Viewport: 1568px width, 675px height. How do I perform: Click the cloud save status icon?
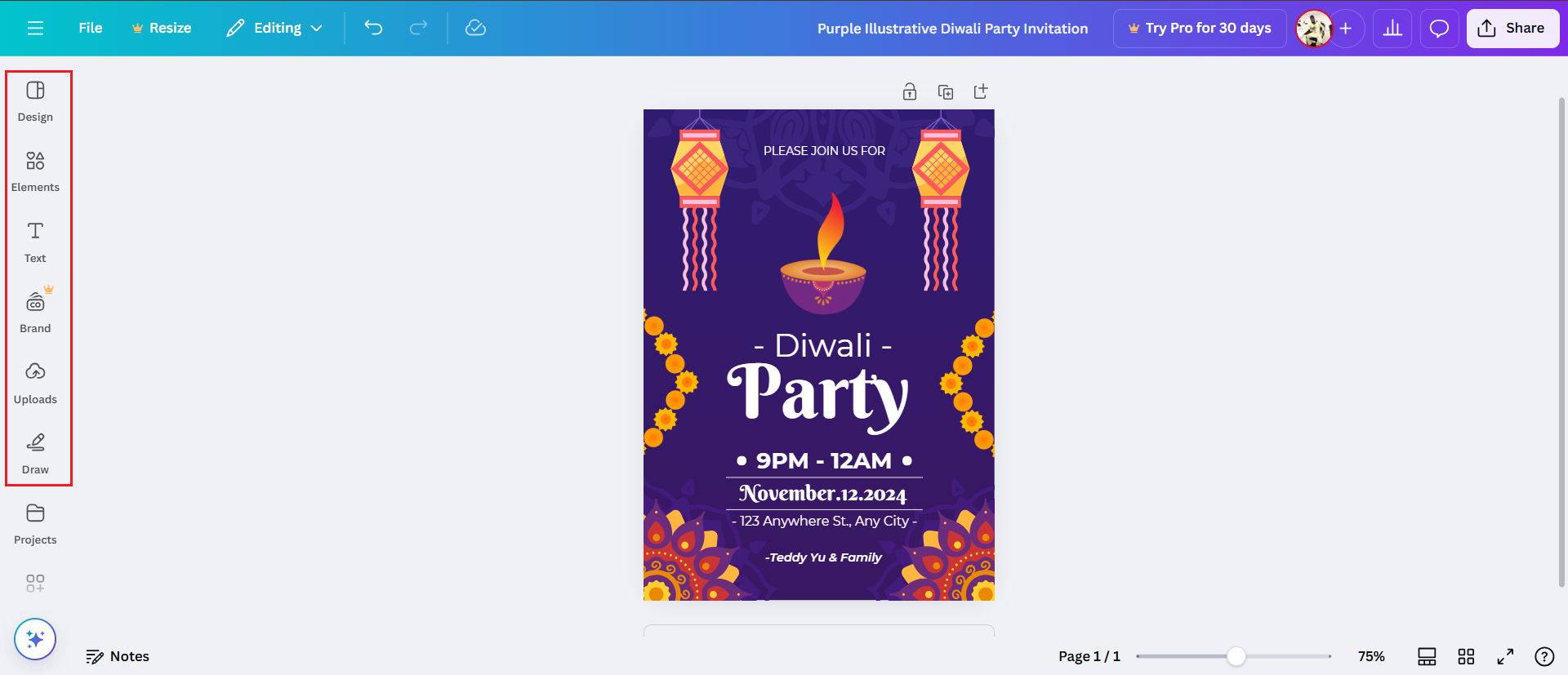tap(475, 28)
